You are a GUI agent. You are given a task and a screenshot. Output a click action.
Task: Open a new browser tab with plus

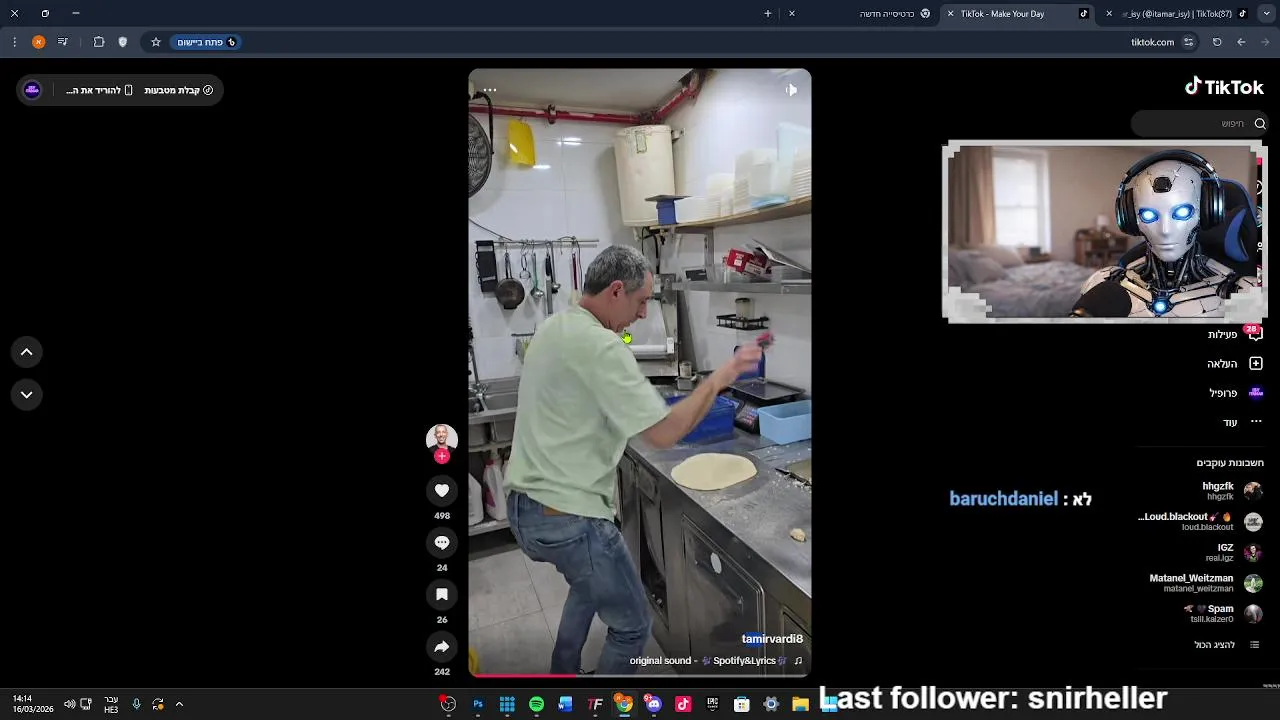[768, 14]
